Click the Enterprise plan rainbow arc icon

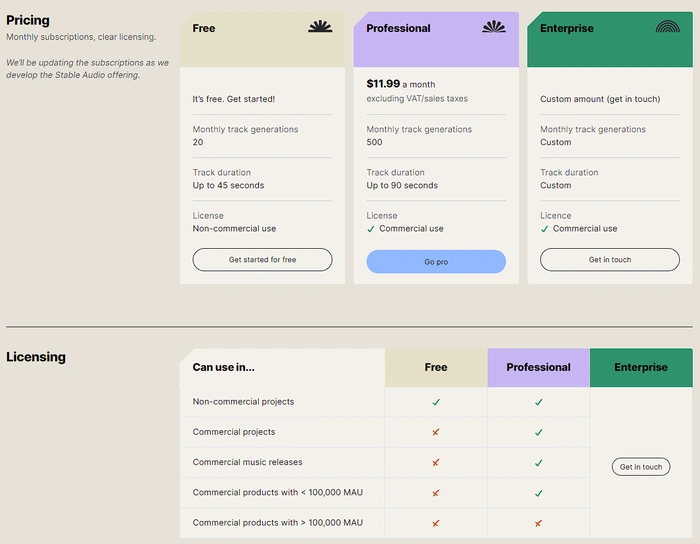point(668,27)
